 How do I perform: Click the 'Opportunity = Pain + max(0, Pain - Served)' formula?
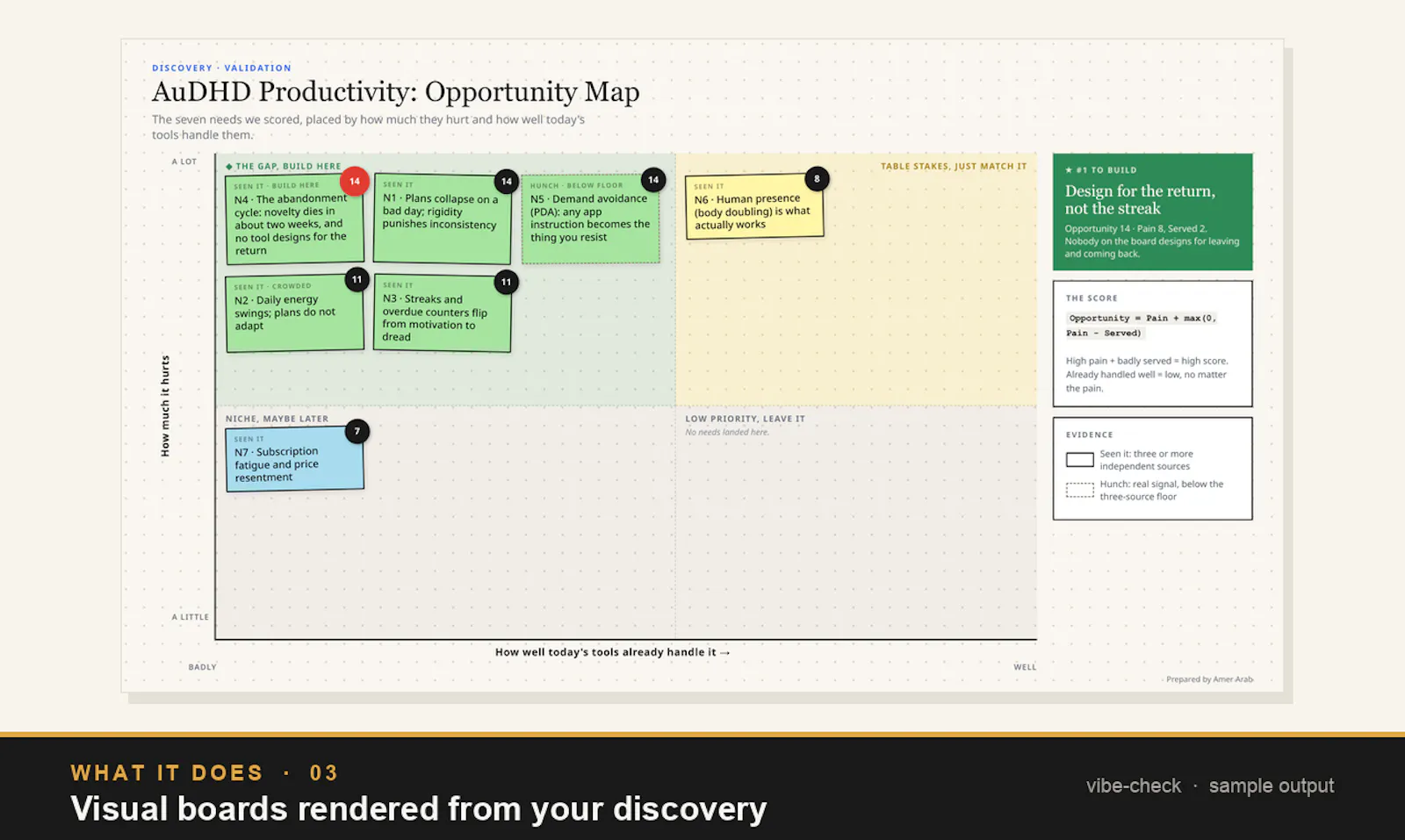click(1142, 326)
